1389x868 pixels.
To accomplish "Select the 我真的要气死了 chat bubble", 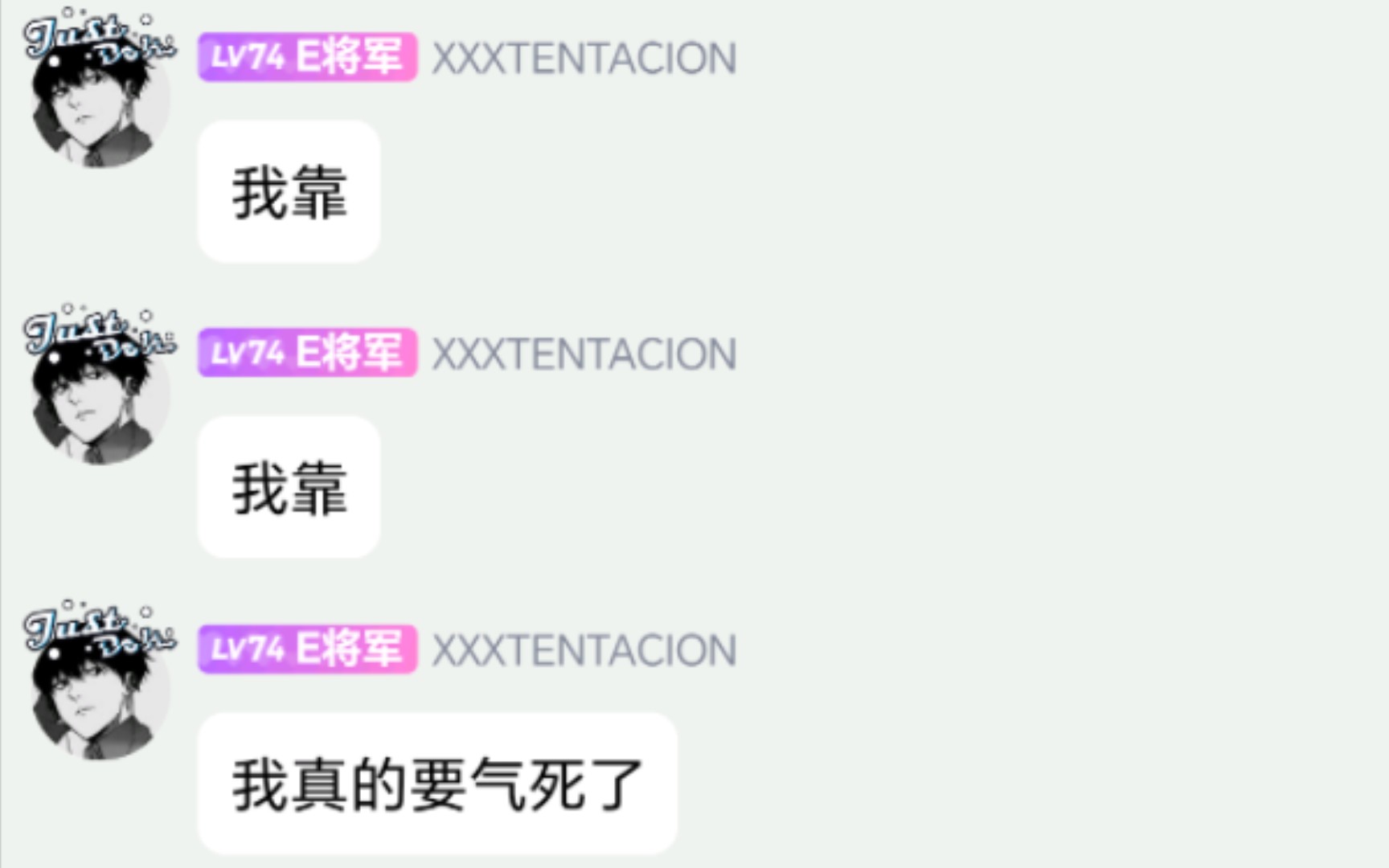I will point(437,784).
